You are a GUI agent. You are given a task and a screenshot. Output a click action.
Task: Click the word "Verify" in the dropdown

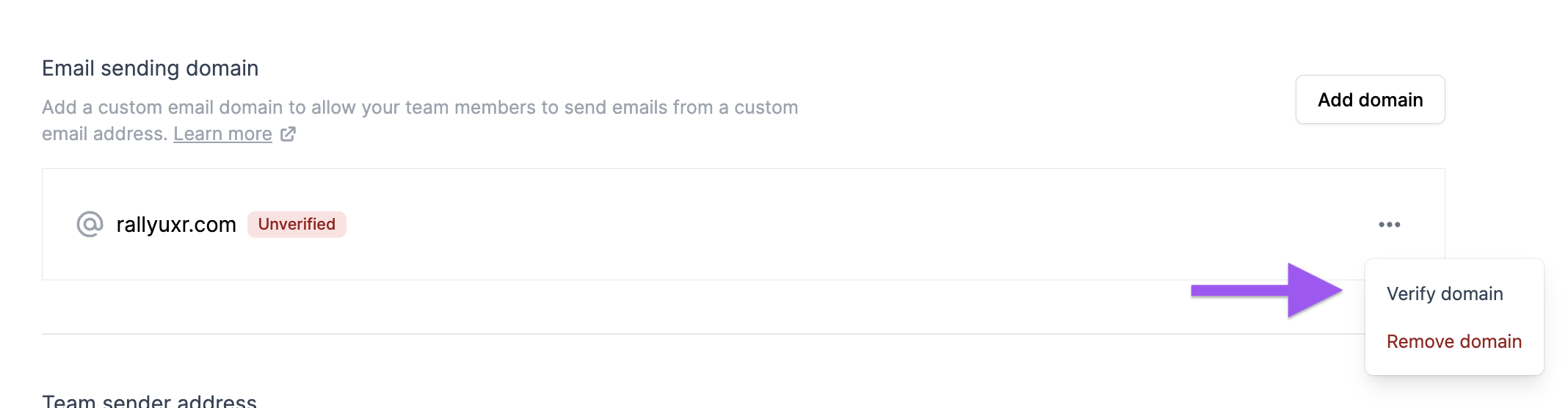coord(1410,294)
